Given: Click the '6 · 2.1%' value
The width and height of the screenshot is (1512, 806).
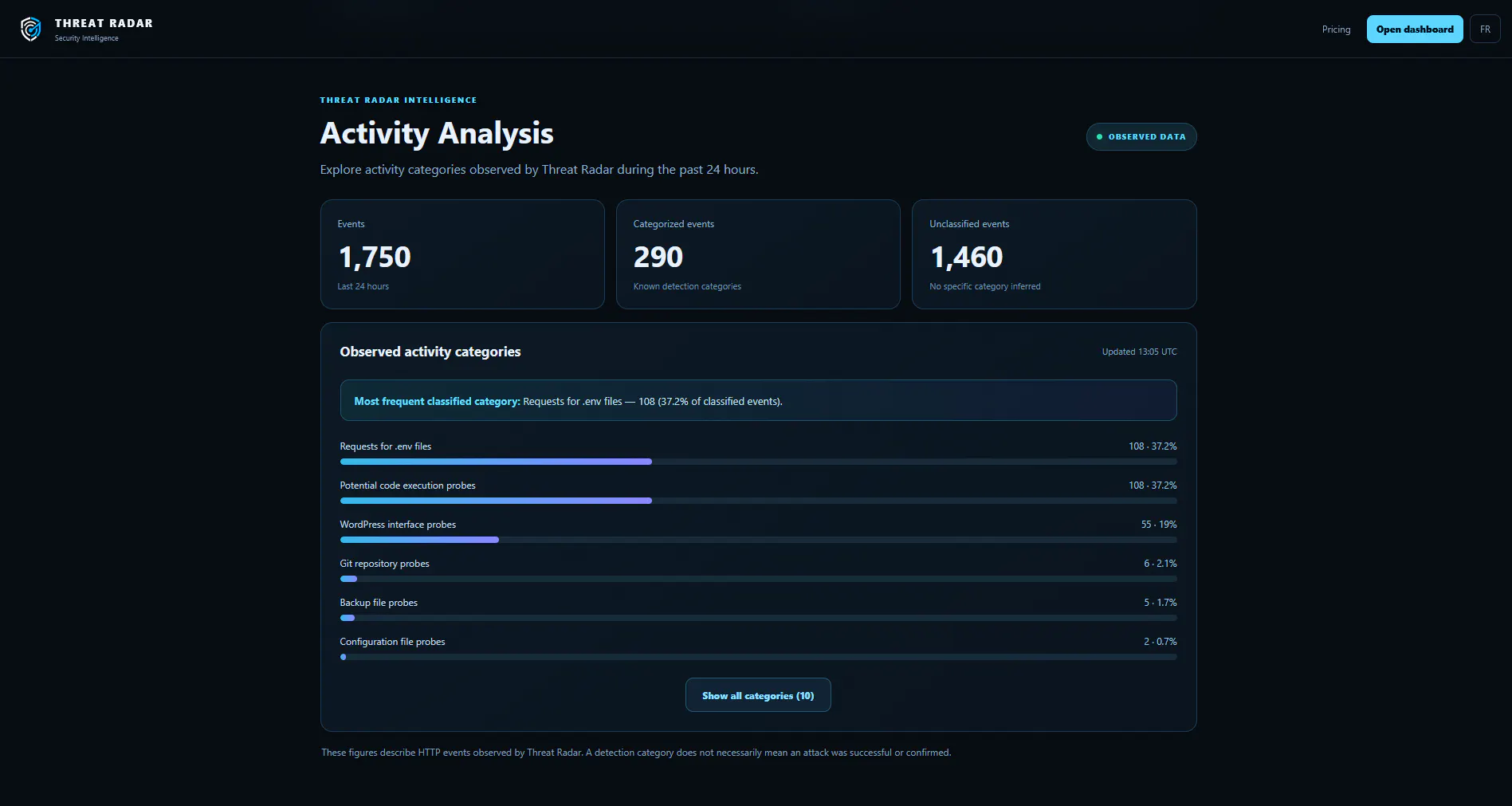Looking at the screenshot, I should [x=1161, y=564].
